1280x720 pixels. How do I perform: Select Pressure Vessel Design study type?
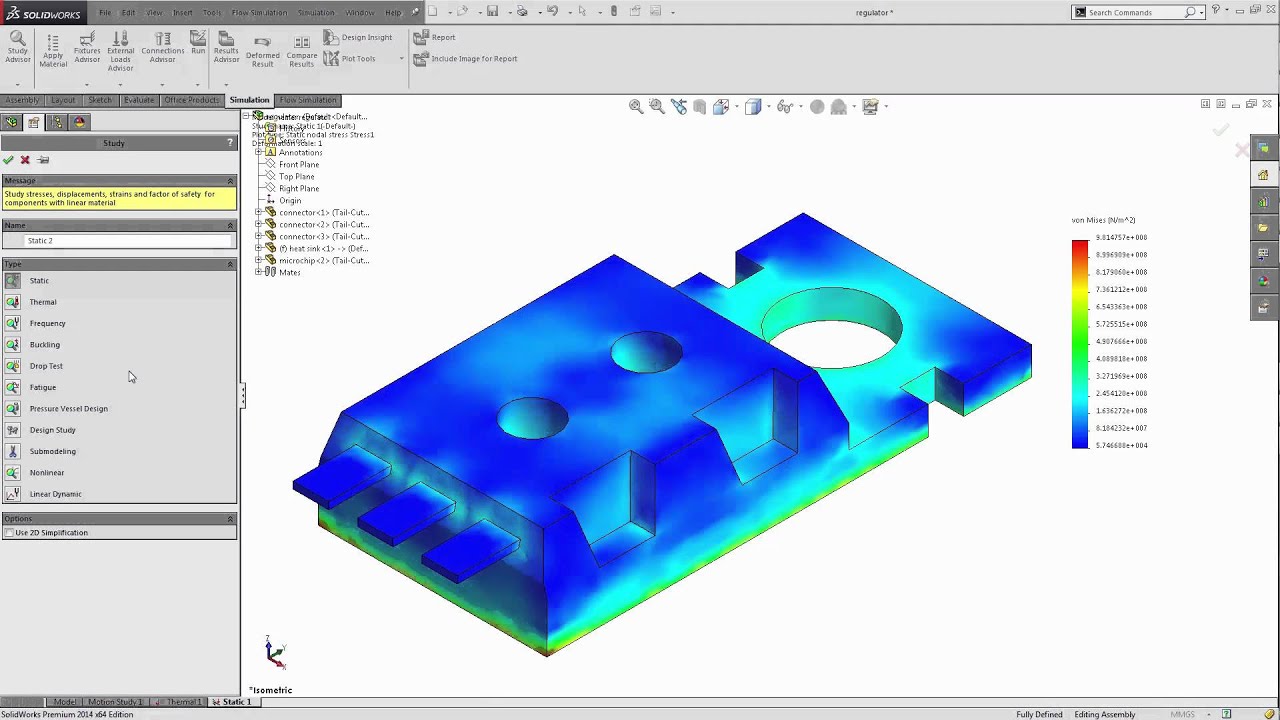point(68,408)
